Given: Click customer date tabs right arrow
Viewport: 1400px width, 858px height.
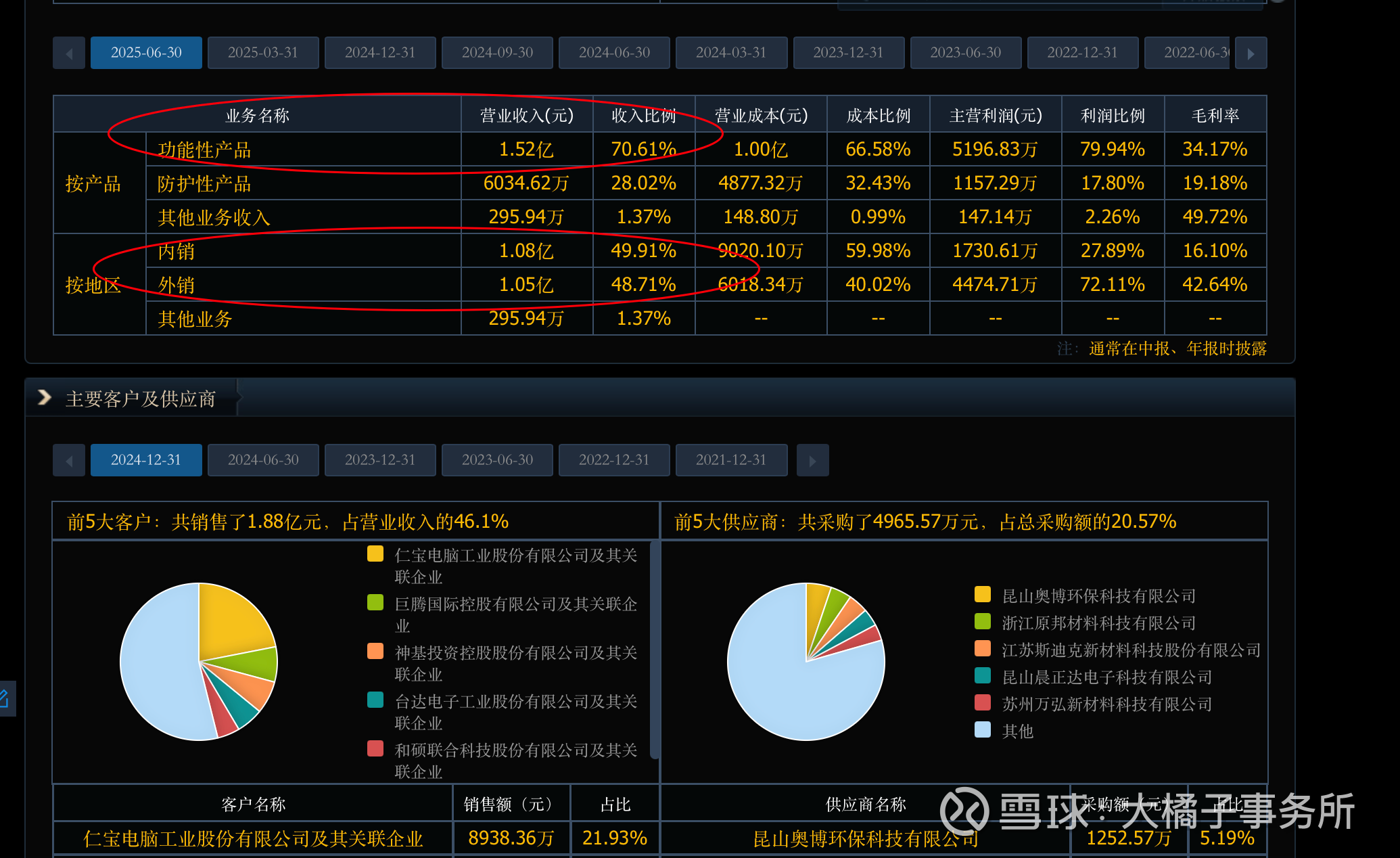Looking at the screenshot, I should tap(812, 460).
